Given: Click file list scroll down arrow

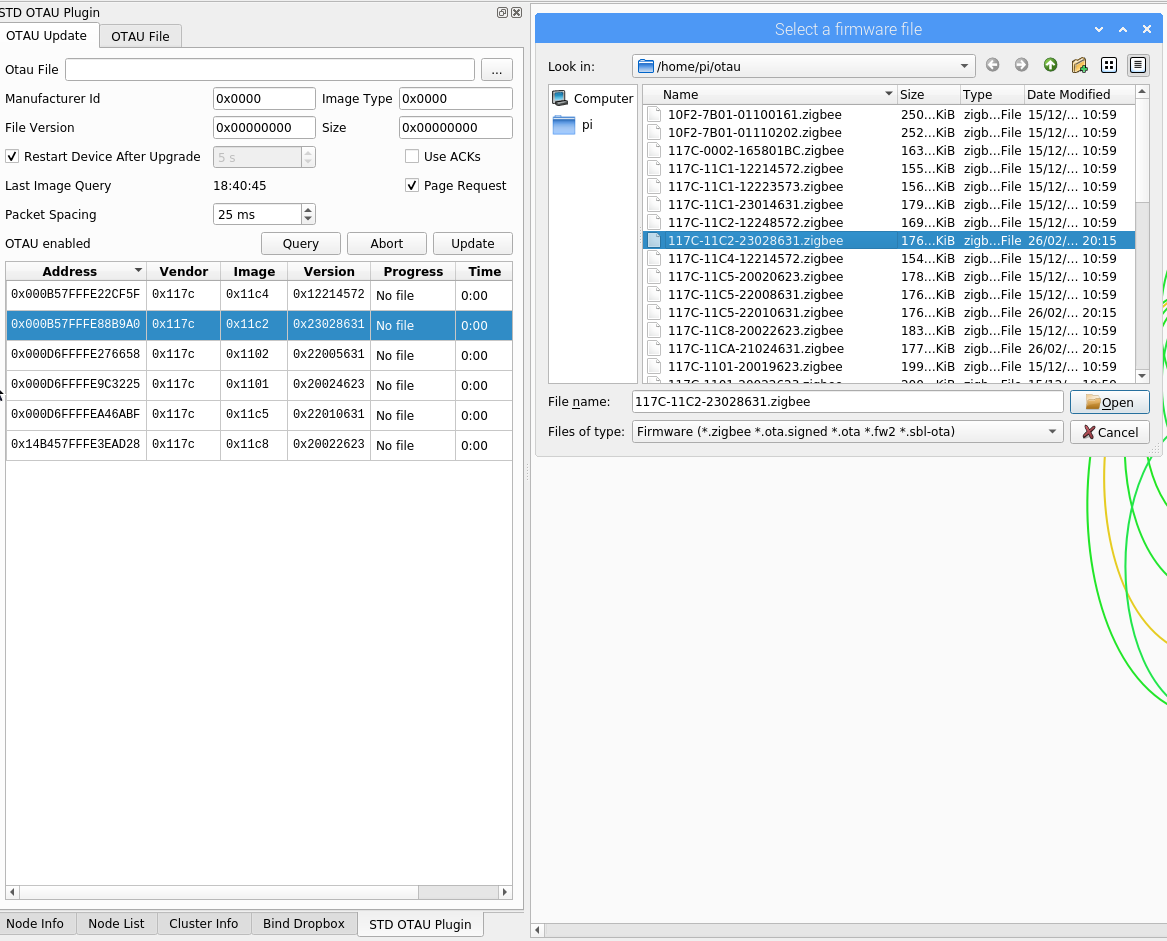Looking at the screenshot, I should click(x=1142, y=376).
